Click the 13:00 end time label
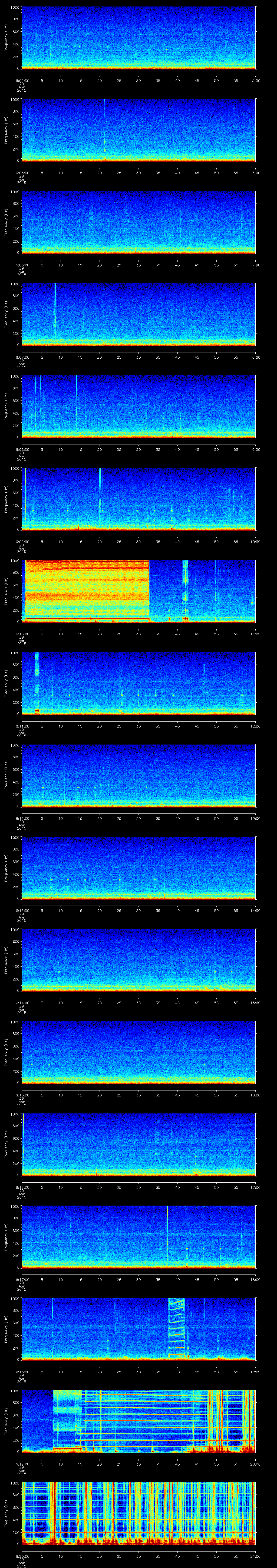Screen dimensions: 277x1568 (256, 818)
